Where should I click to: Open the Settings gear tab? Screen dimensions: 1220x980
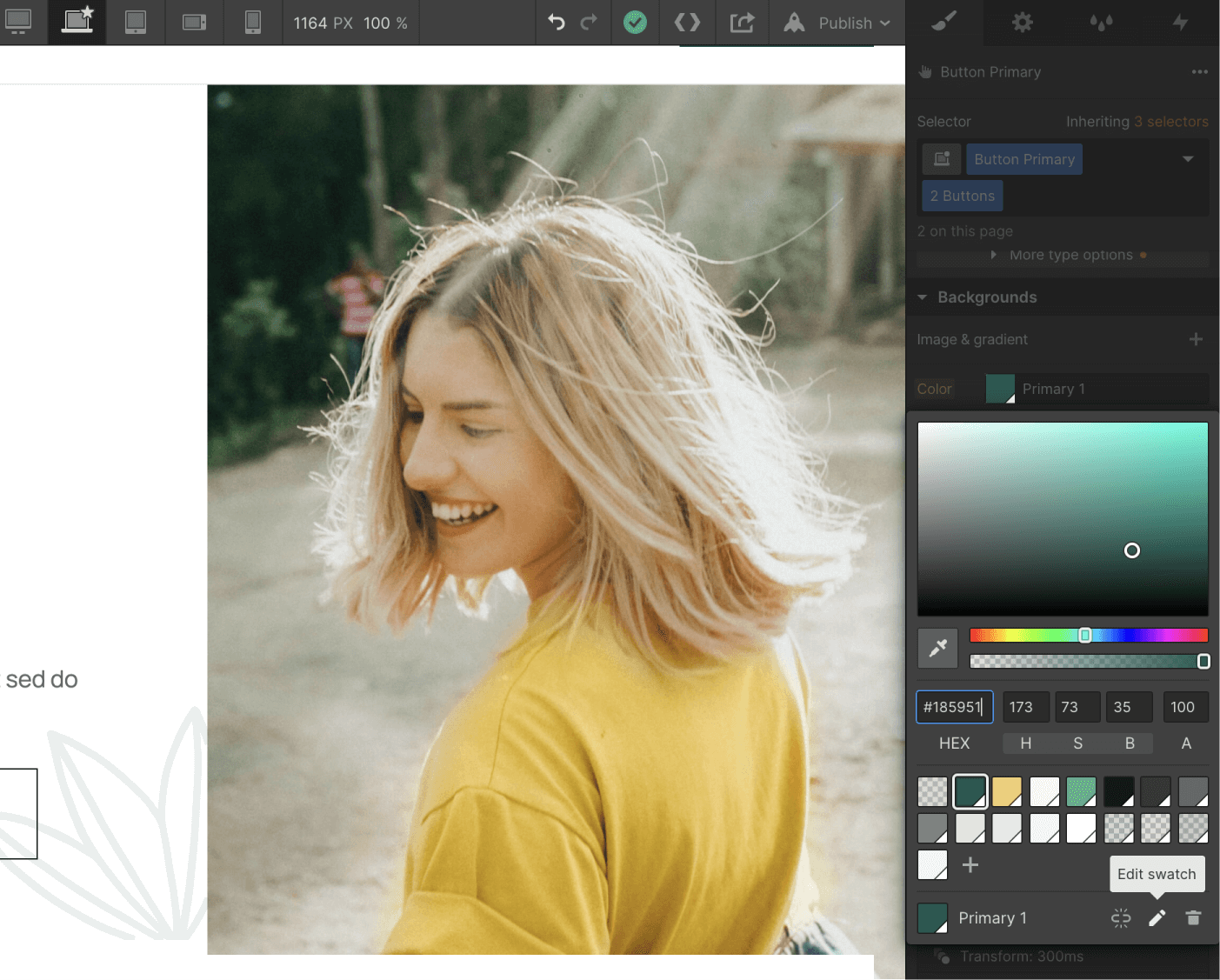1023,23
